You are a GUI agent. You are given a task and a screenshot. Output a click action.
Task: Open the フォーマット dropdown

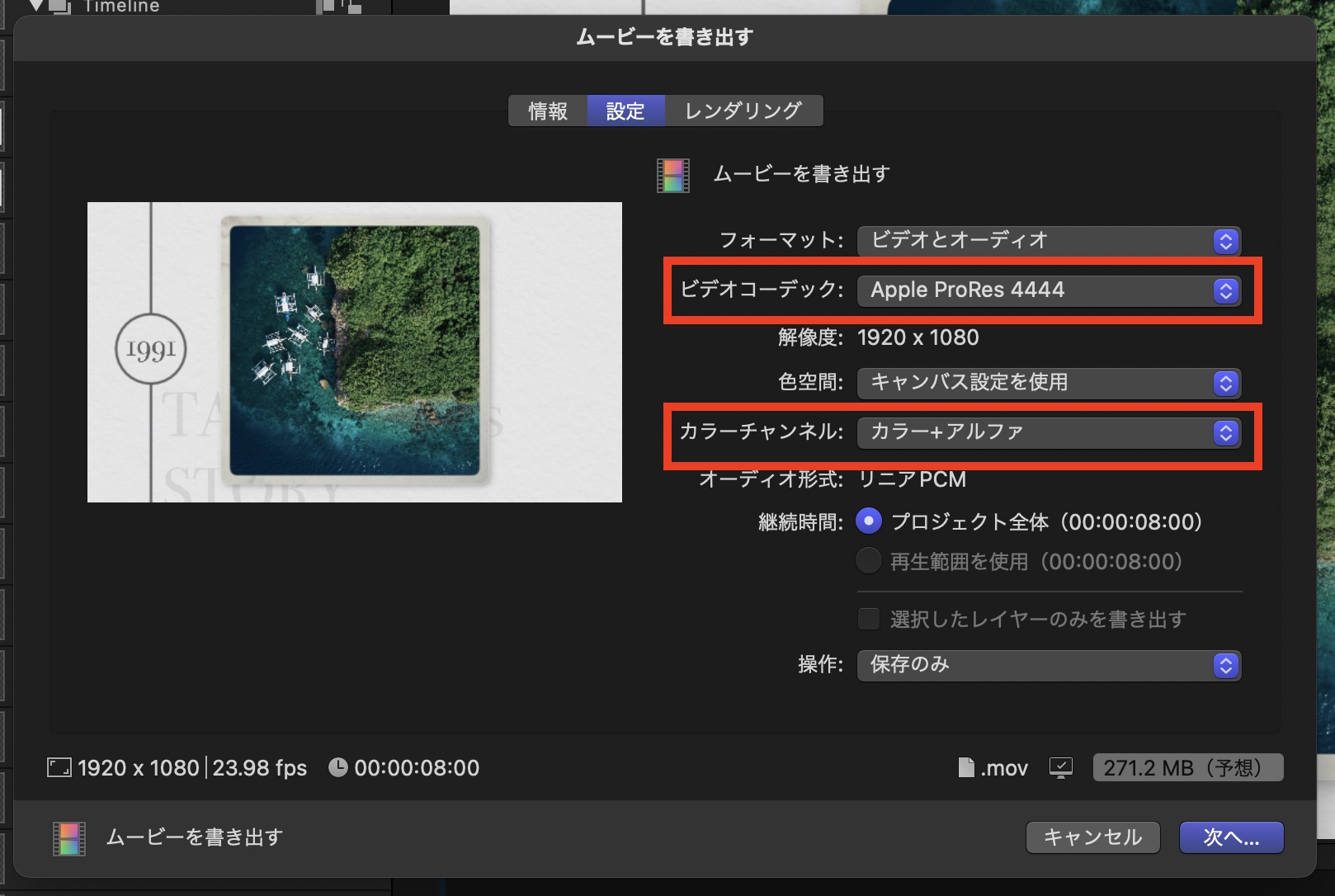click(x=1049, y=241)
